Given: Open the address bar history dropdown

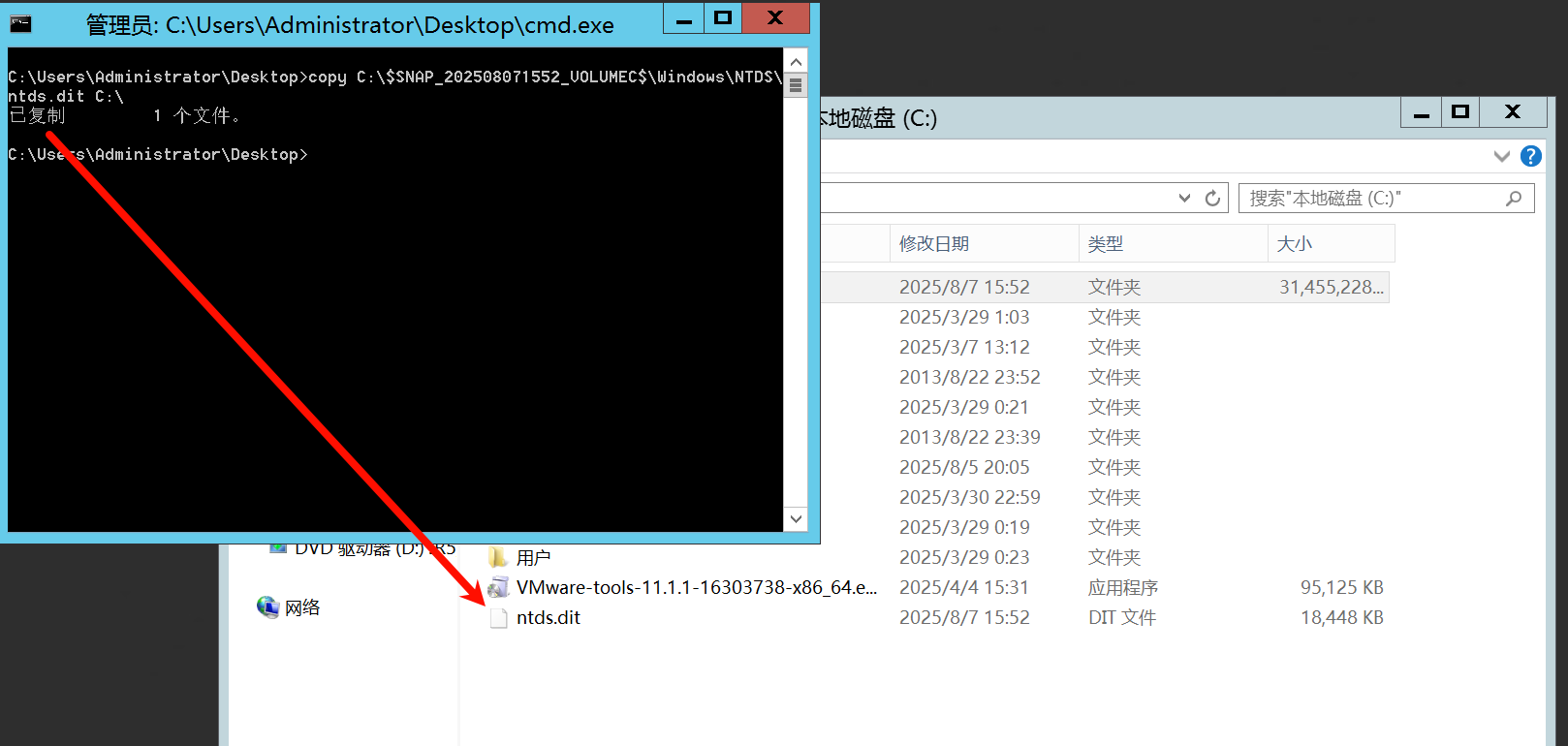Looking at the screenshot, I should tap(1184, 199).
